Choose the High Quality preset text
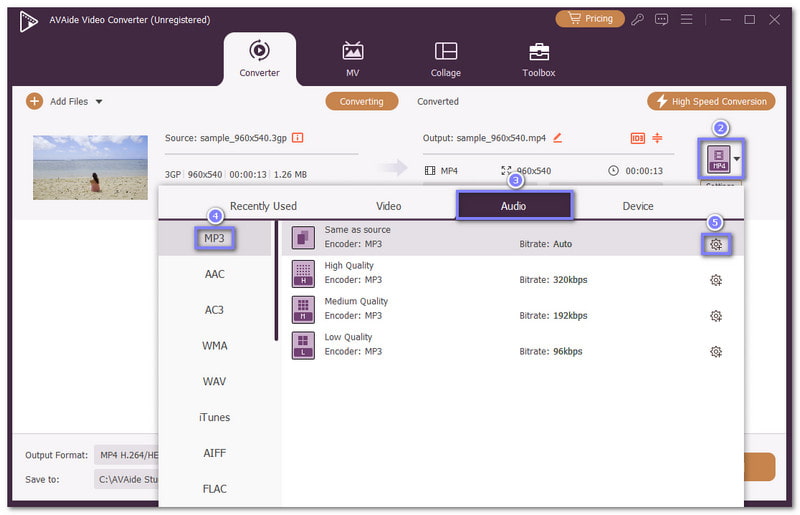This screenshot has width=800, height=515. tap(349, 265)
